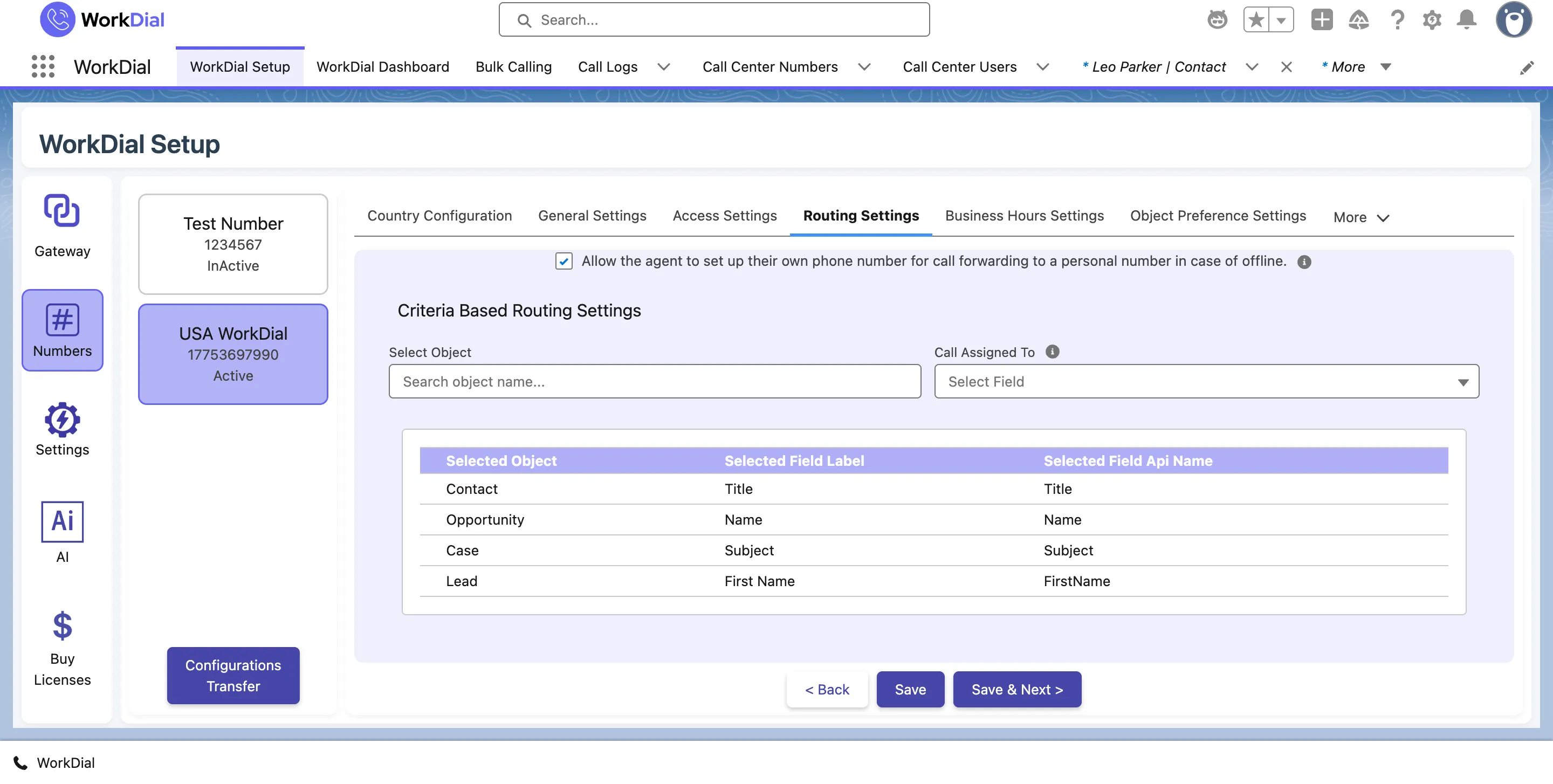Click the info icon beside call forwarding text

pyautogui.click(x=1303, y=262)
